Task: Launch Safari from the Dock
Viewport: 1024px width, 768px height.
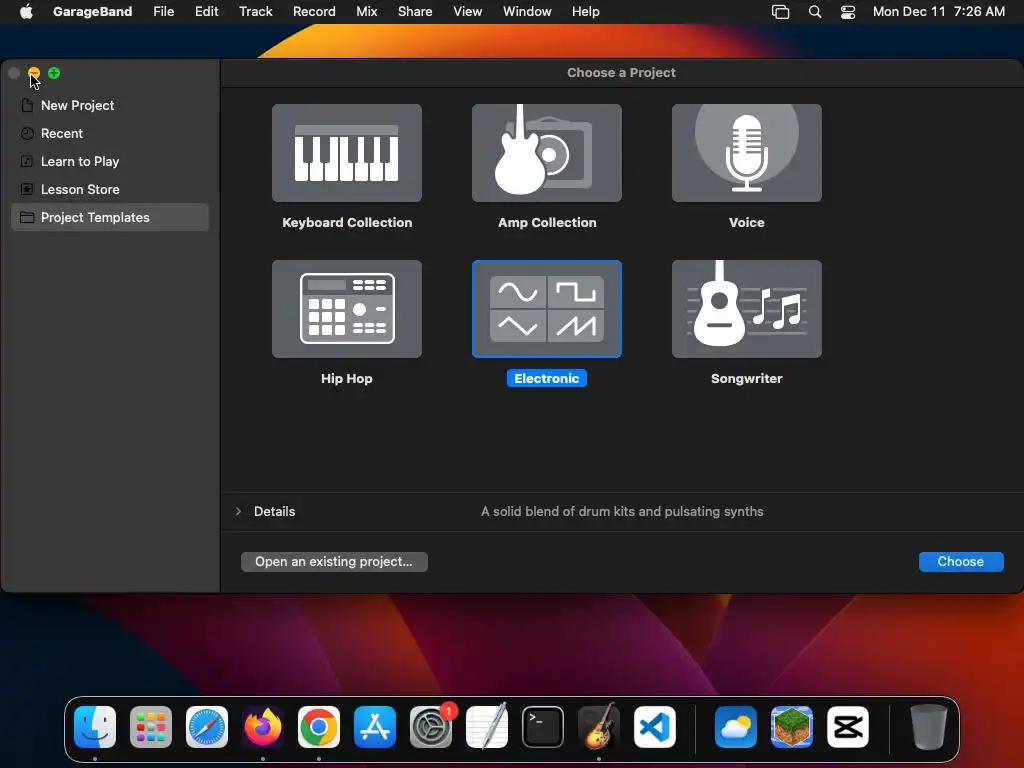Action: click(207, 727)
